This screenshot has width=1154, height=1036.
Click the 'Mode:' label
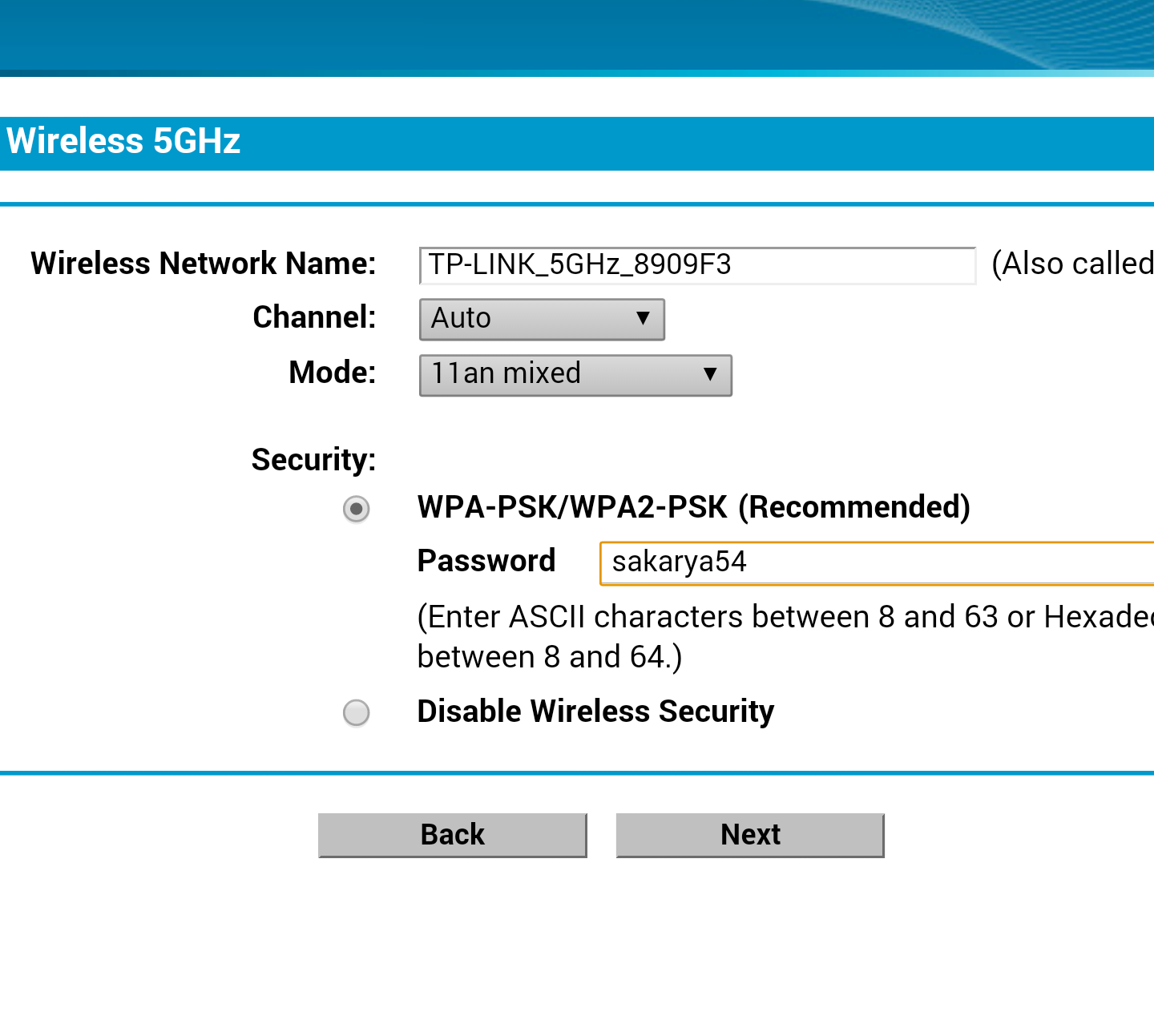(333, 373)
